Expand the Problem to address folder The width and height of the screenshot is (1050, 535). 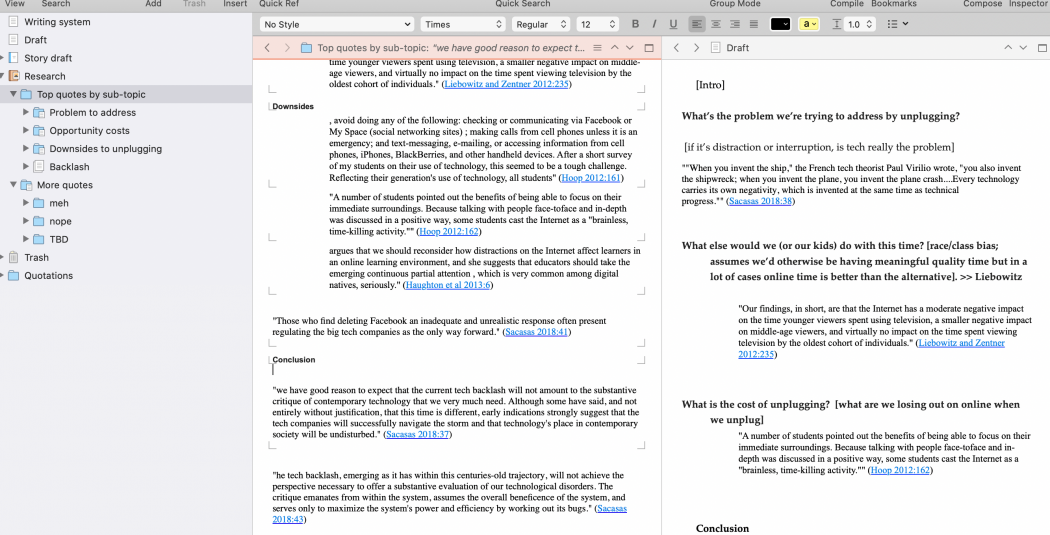tap(25, 112)
